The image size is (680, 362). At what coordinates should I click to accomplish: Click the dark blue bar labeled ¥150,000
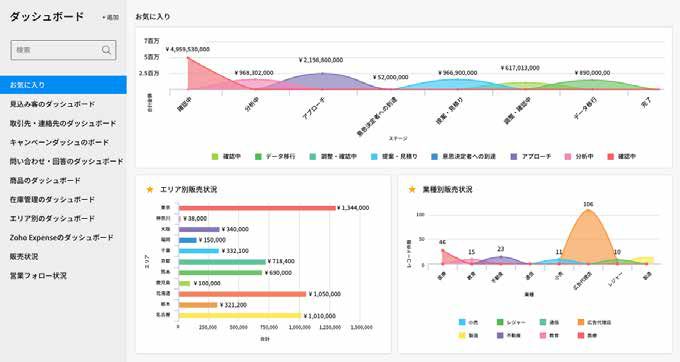[x=188, y=240]
